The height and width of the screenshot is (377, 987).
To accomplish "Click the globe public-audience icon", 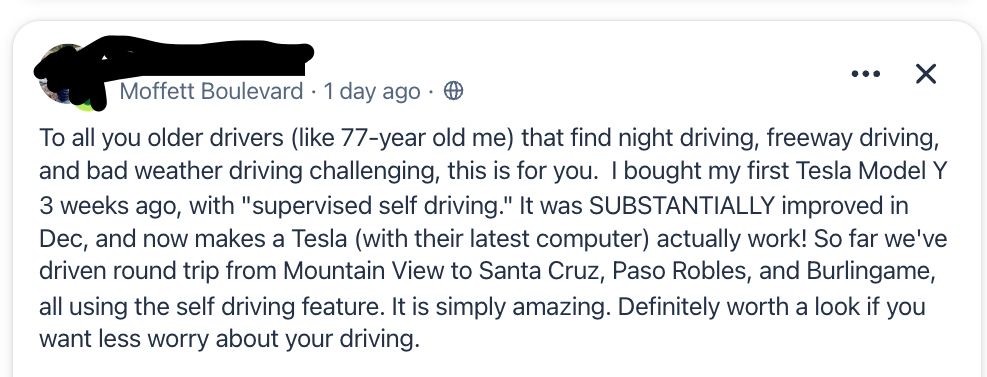I will [453, 92].
